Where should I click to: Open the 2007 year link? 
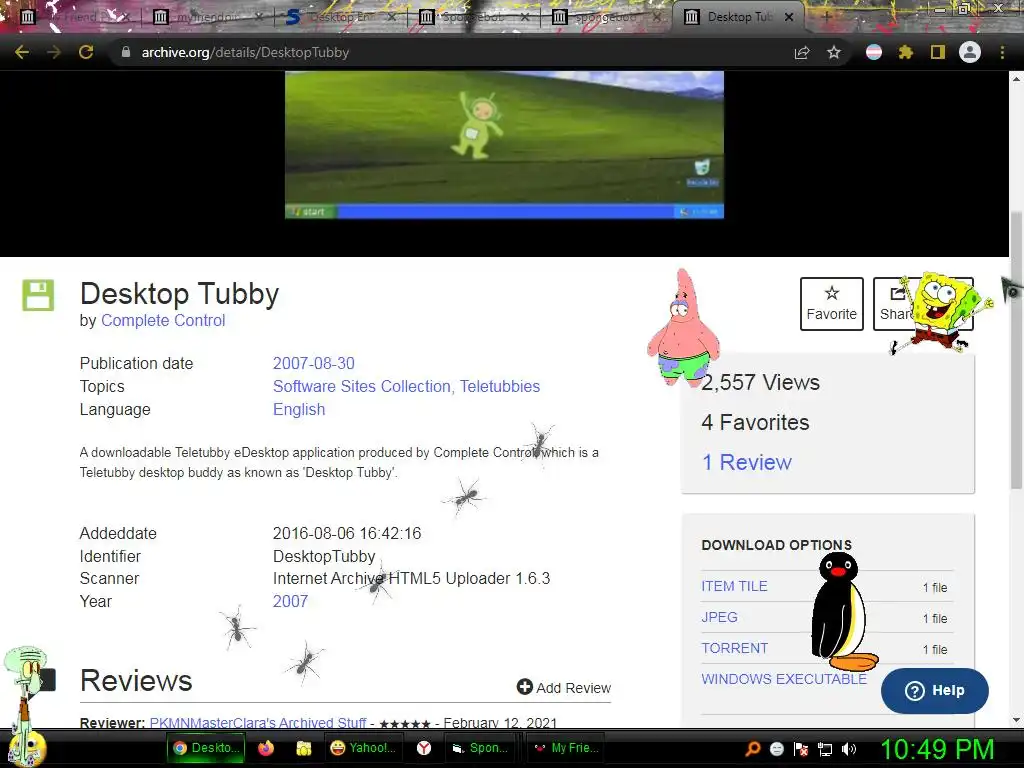(x=290, y=601)
